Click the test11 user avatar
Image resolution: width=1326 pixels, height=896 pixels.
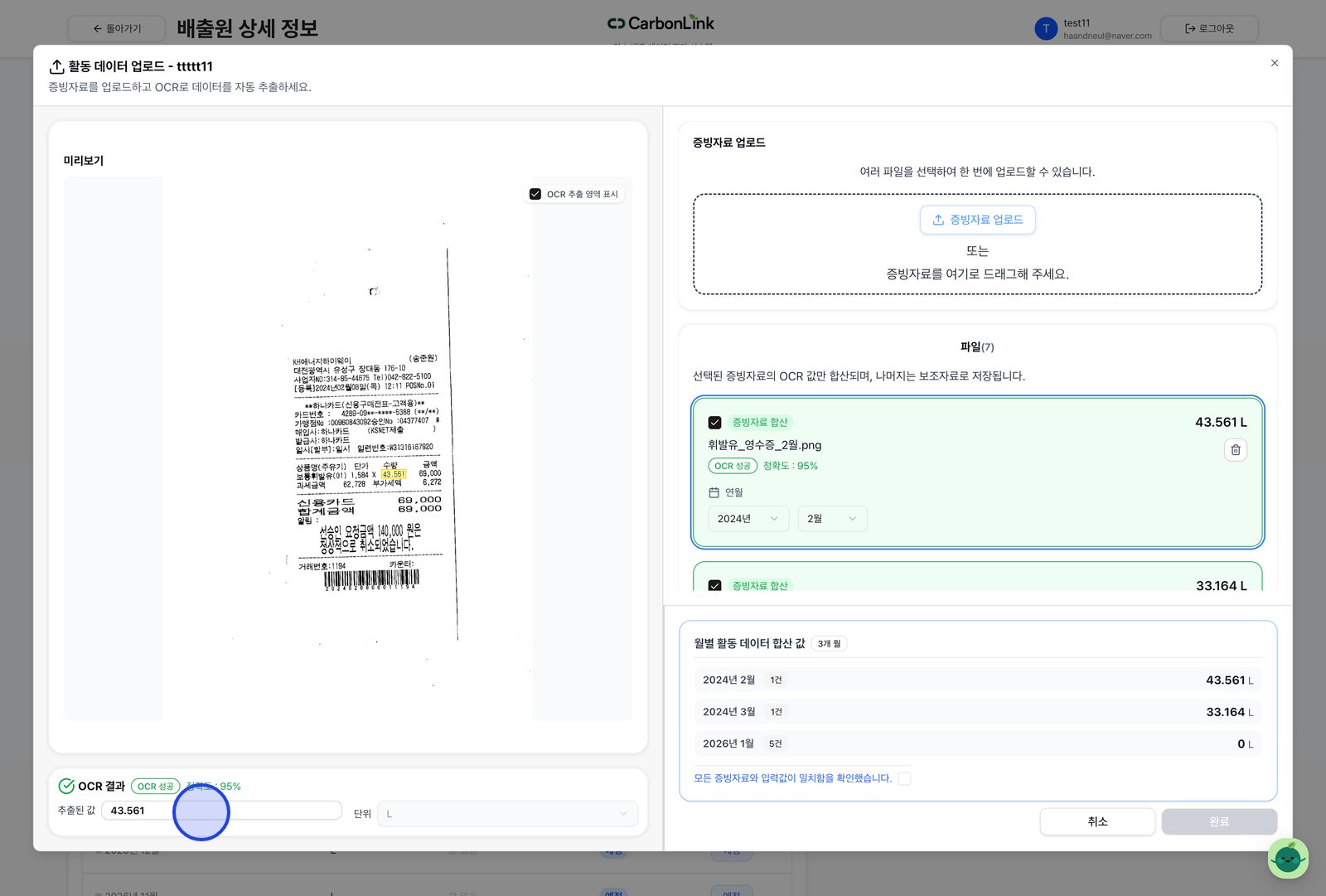1045,29
